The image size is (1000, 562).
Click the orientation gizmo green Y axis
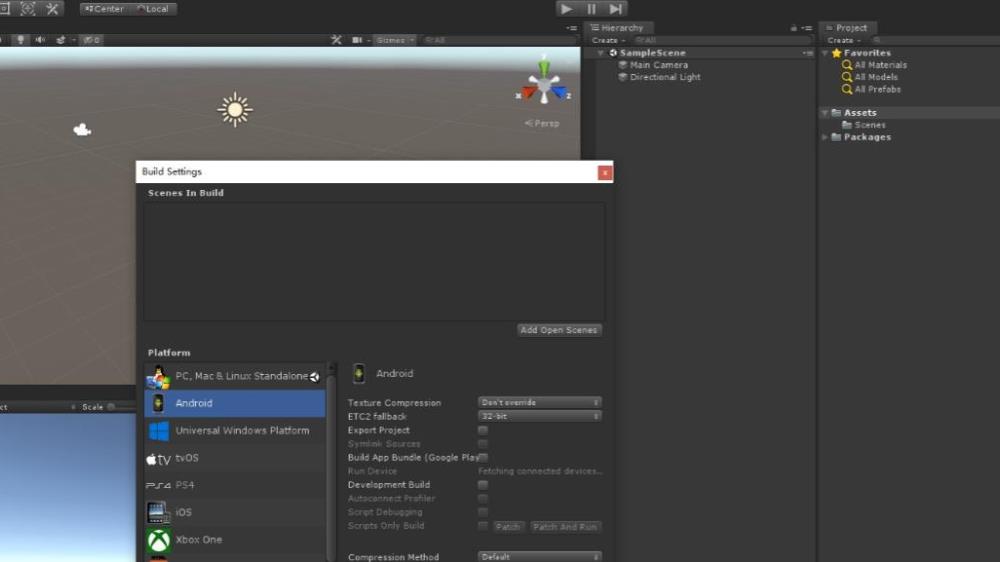pyautogui.click(x=544, y=66)
